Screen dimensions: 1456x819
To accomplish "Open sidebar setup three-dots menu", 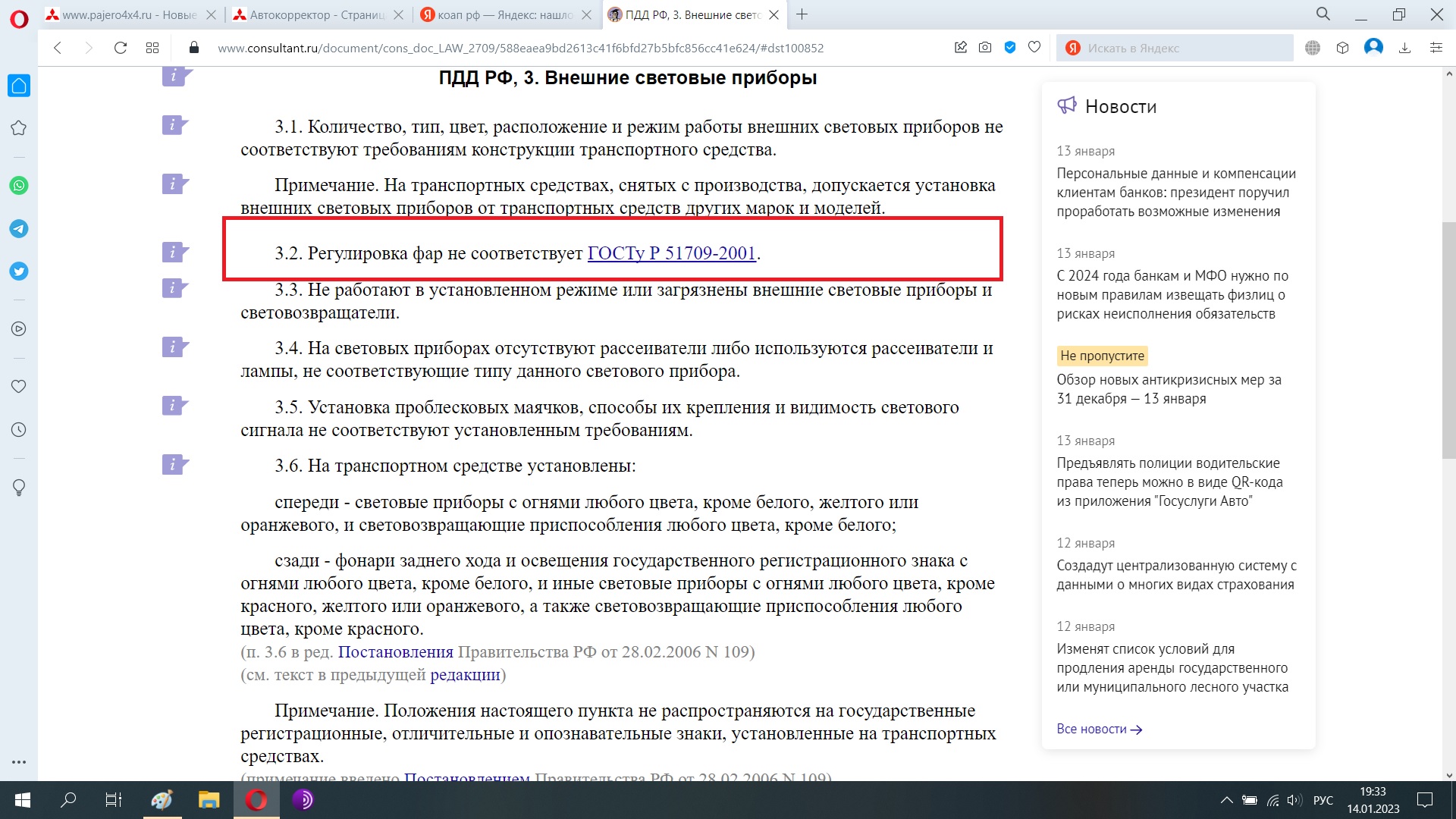I will pos(19,762).
